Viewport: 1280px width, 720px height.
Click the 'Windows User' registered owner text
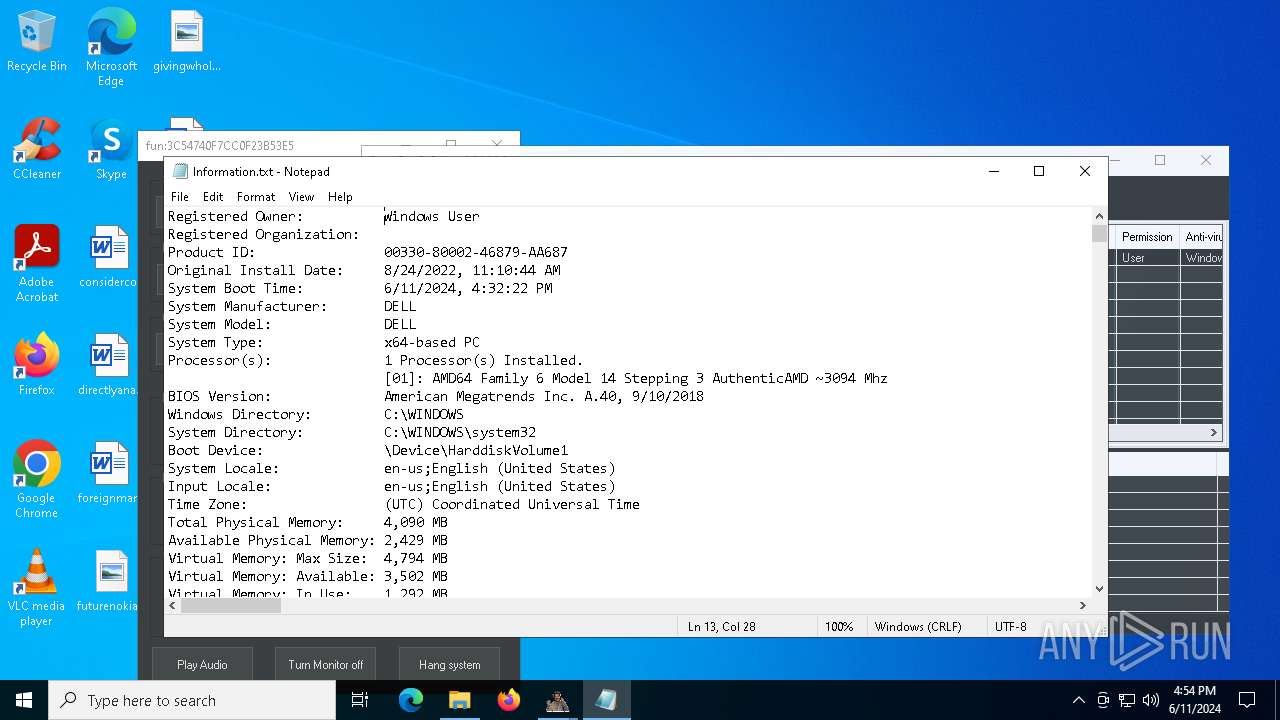pyautogui.click(x=432, y=216)
